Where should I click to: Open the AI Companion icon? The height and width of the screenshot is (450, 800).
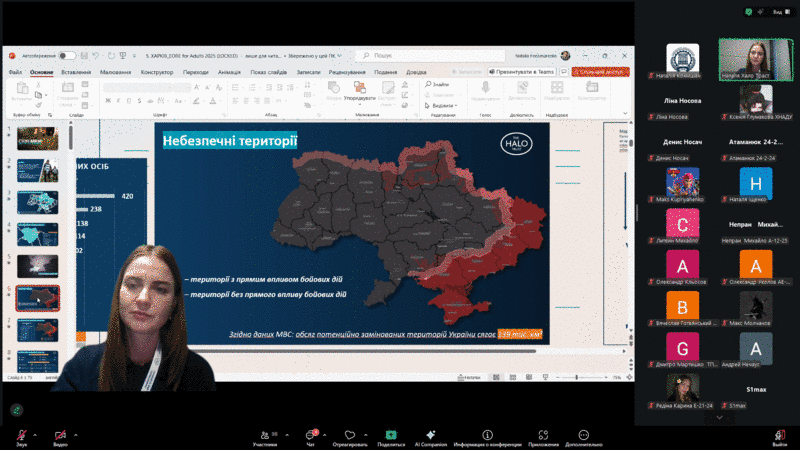click(431, 435)
